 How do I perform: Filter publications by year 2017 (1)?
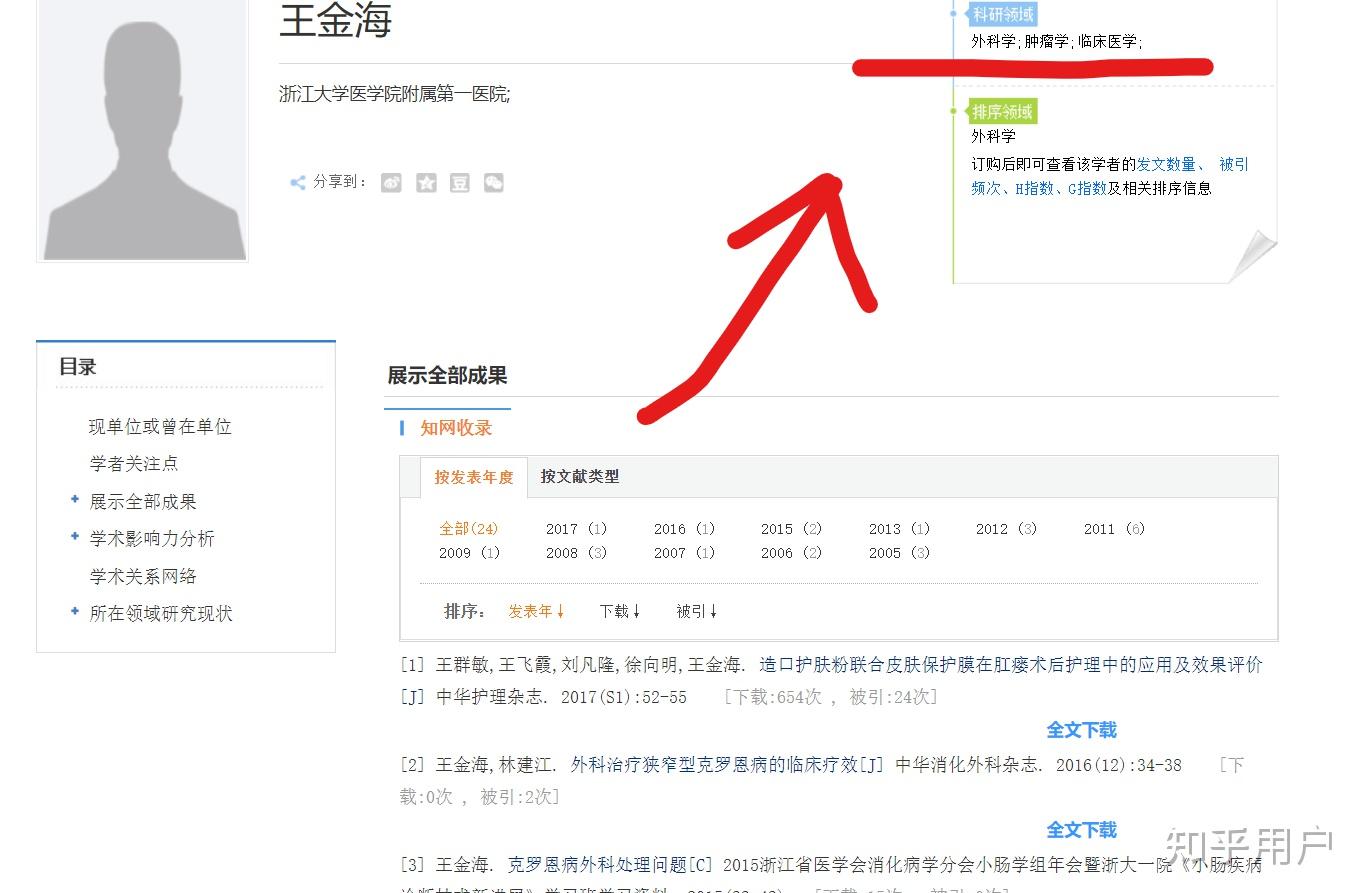click(x=577, y=529)
